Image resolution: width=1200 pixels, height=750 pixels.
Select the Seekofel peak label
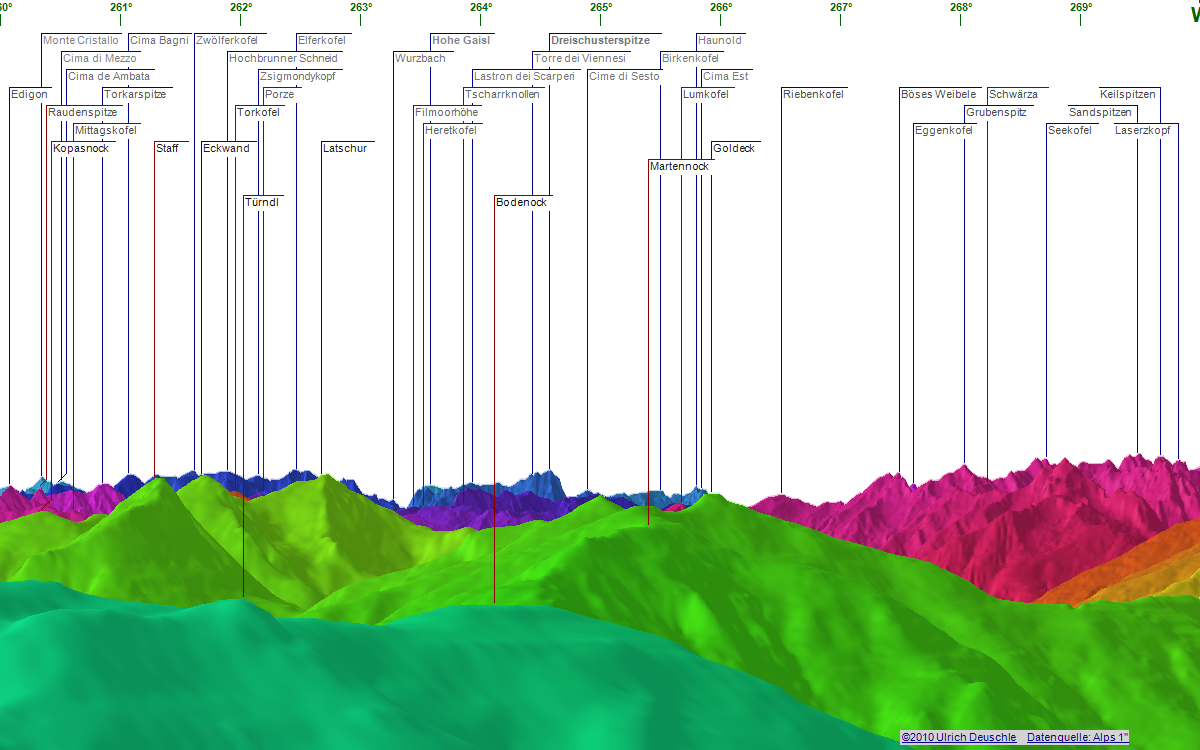1070,131
